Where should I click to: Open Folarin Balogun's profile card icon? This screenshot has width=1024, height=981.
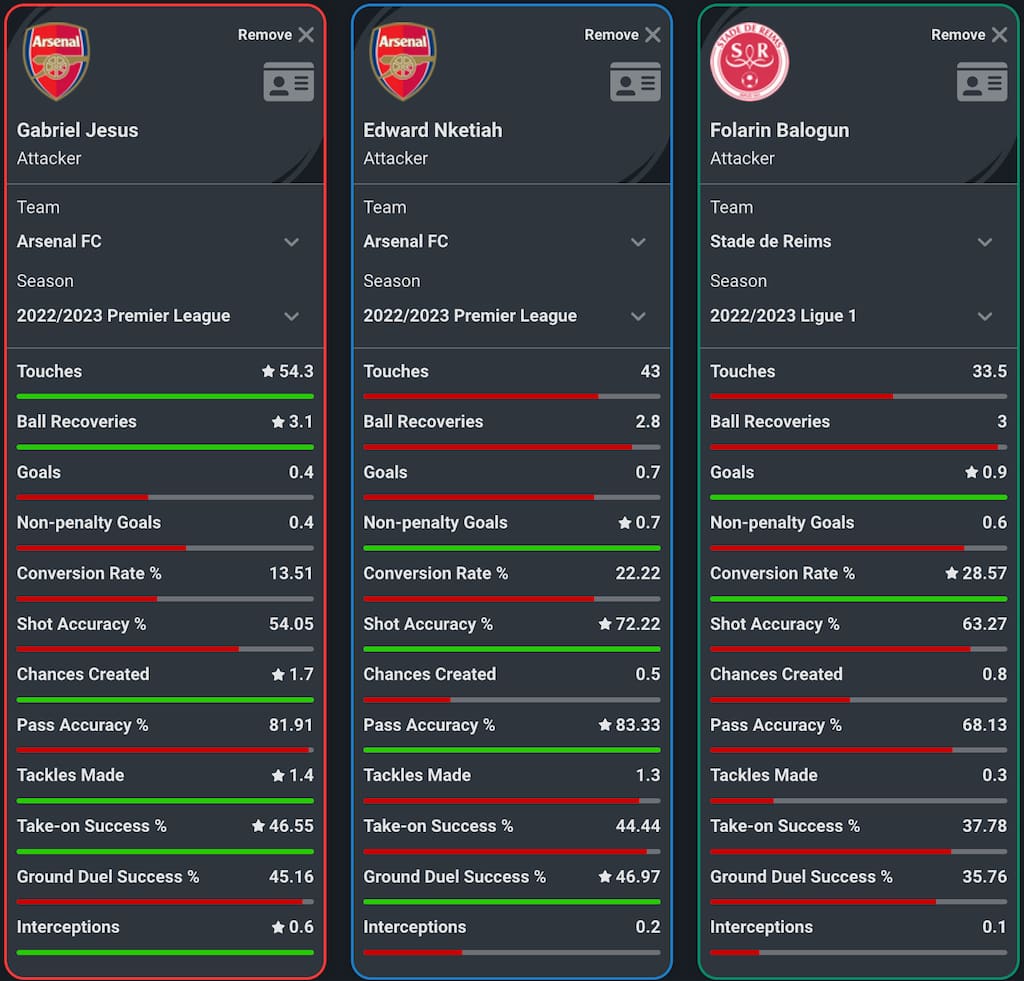[x=982, y=82]
